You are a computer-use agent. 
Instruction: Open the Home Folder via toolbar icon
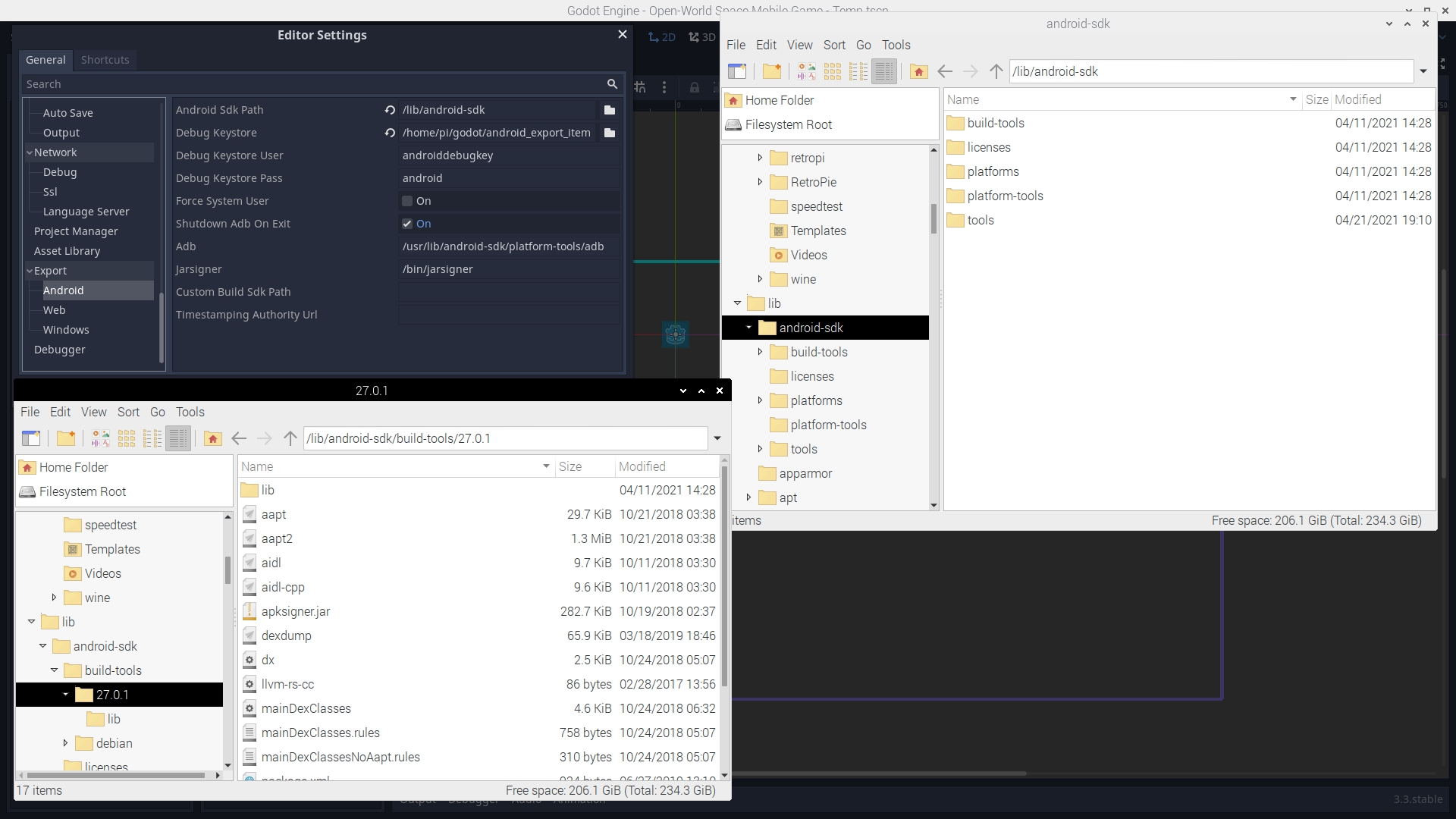coord(918,71)
